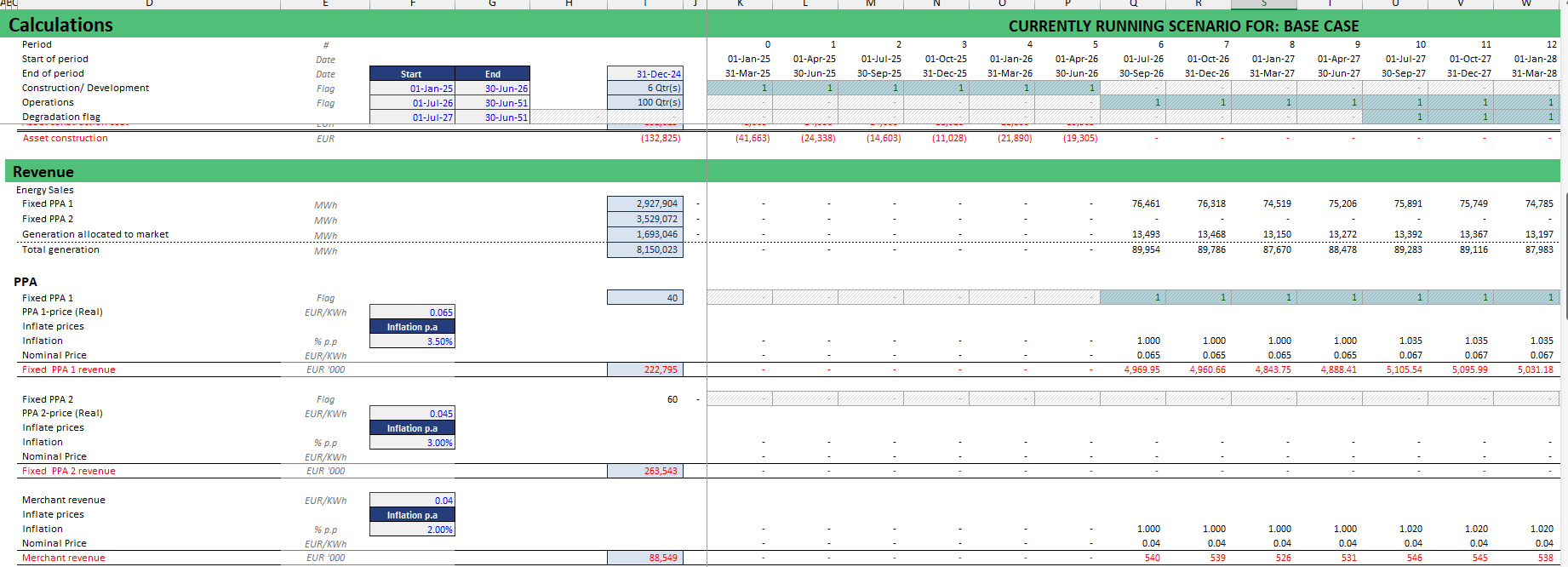Image resolution: width=1568 pixels, height=567 pixels.
Task: Click the 3.00% inflation input cell
Action: [x=412, y=443]
